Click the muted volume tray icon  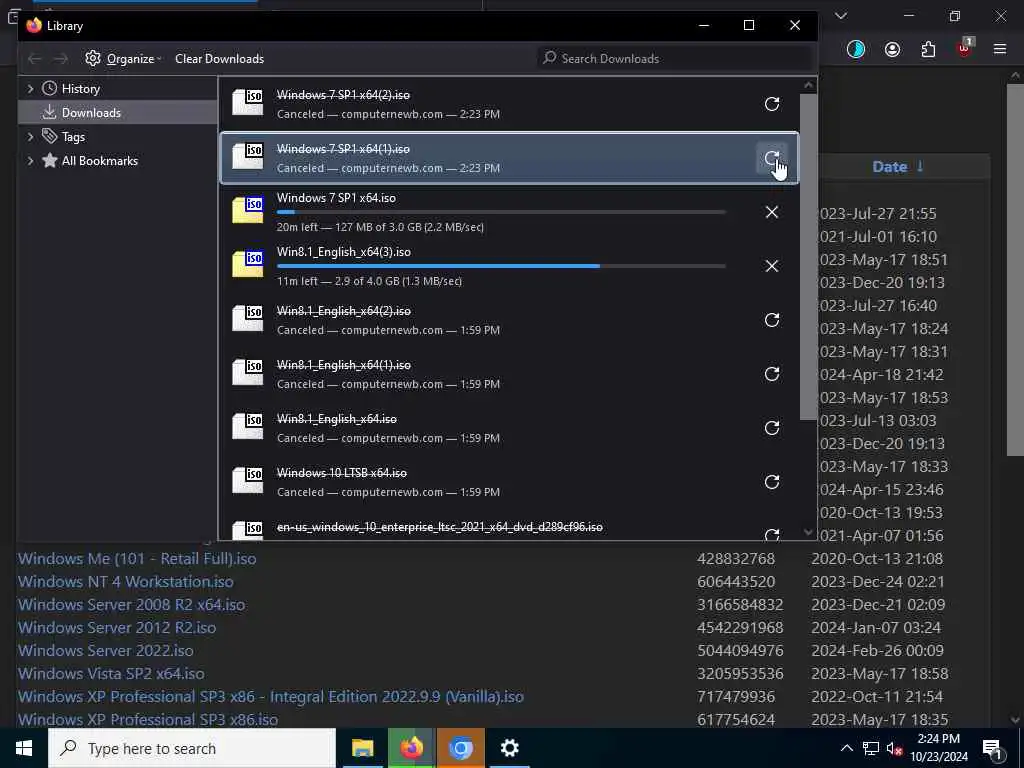pos(895,748)
